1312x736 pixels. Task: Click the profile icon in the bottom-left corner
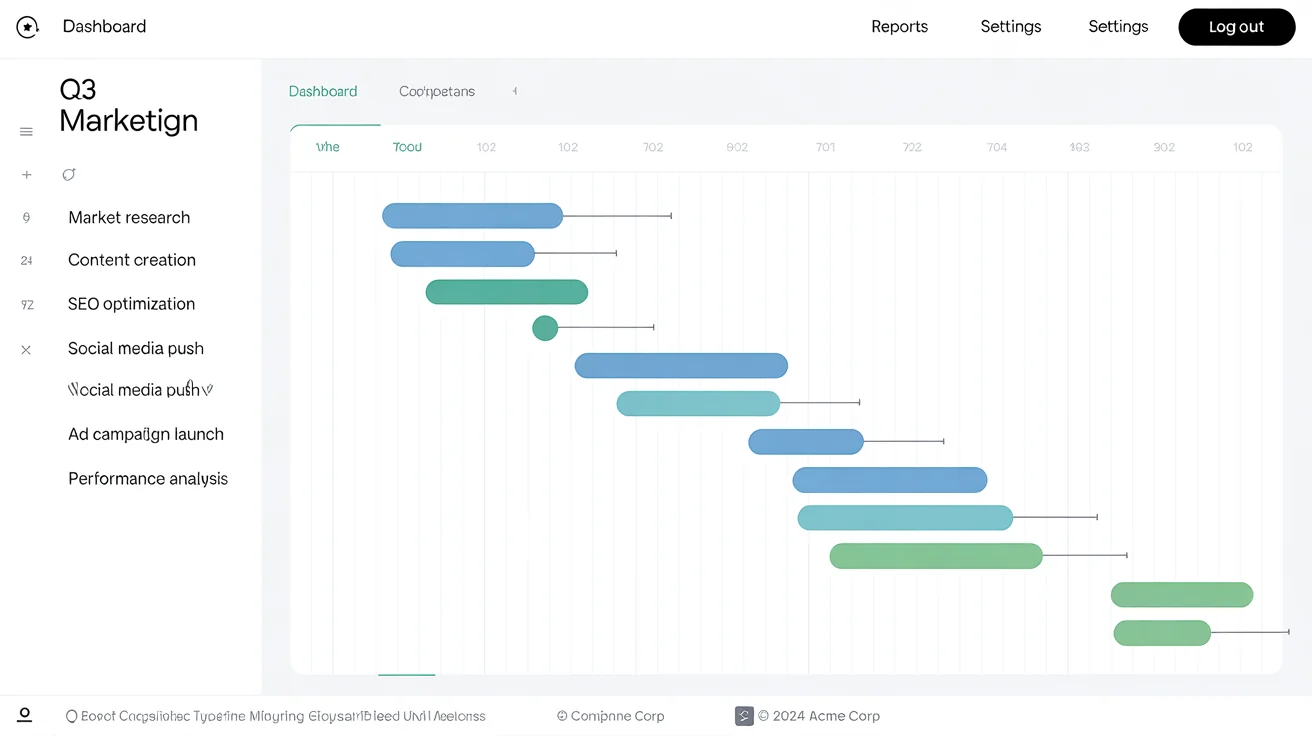coord(24,714)
